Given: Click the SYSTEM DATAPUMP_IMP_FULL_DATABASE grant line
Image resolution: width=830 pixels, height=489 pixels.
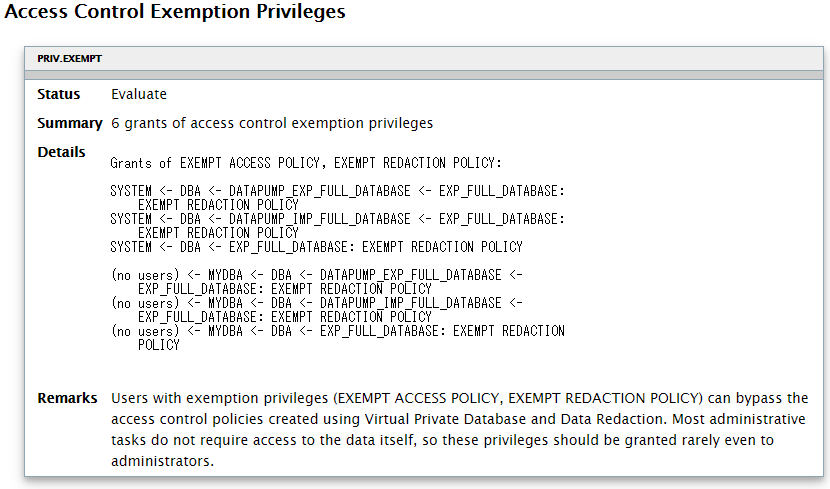Looking at the screenshot, I should click(338, 218).
